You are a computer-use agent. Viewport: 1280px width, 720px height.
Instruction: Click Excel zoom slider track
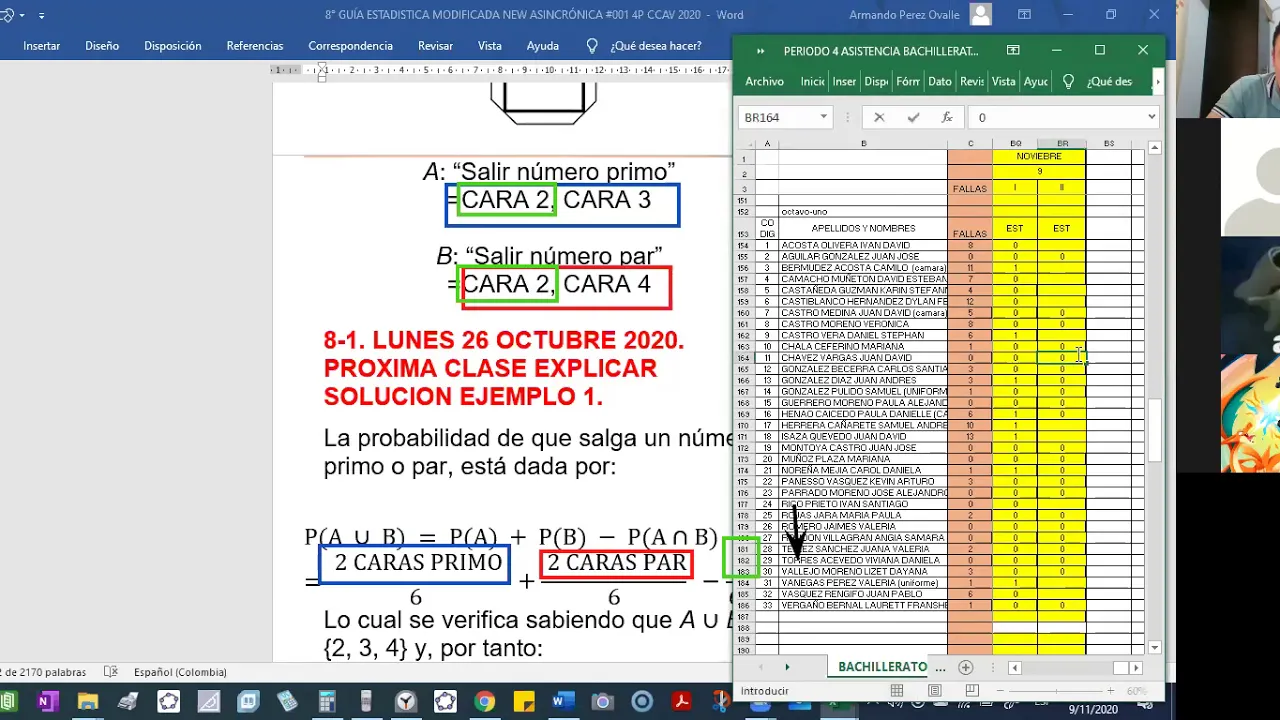1055,691
